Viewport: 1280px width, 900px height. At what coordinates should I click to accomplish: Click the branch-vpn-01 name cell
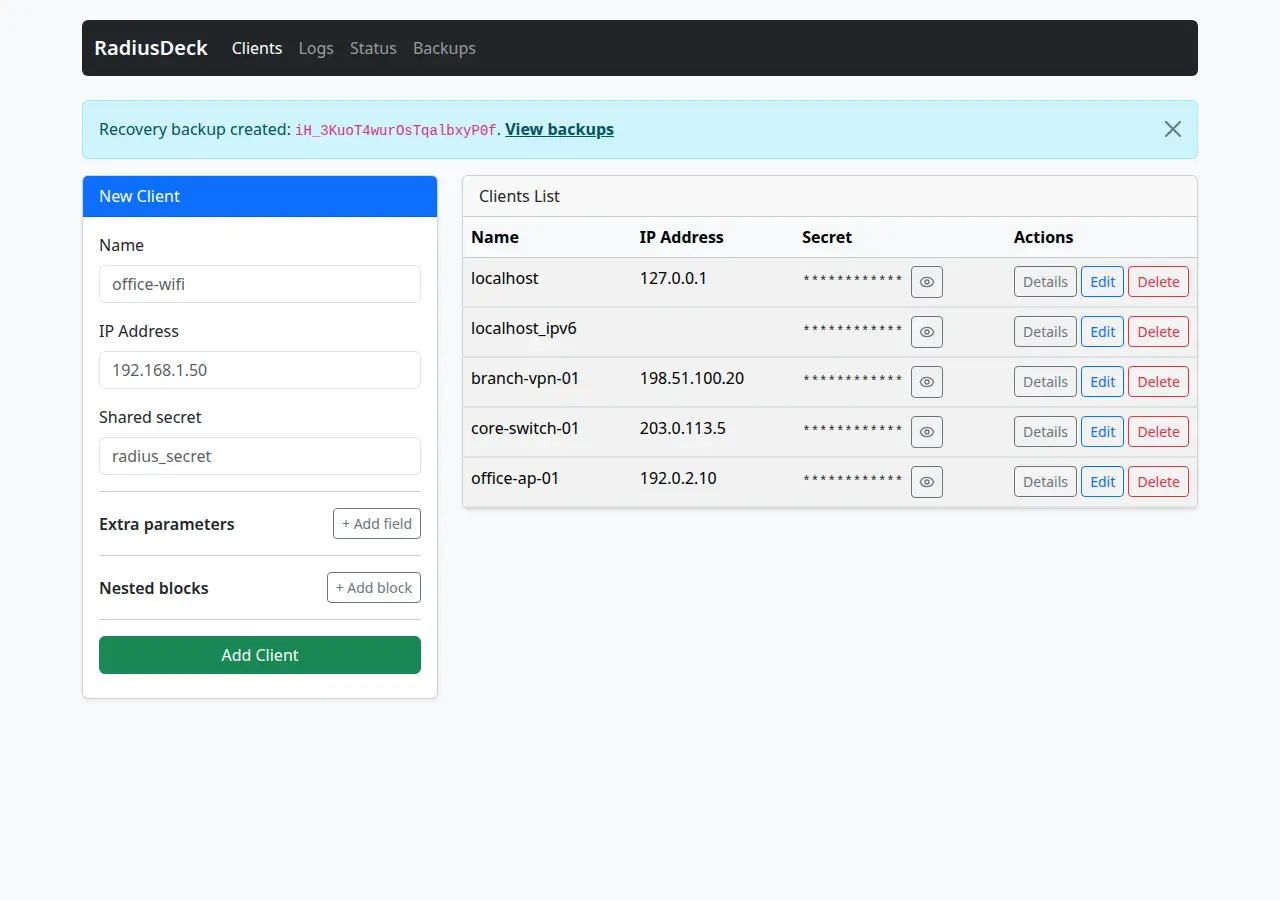(547, 382)
